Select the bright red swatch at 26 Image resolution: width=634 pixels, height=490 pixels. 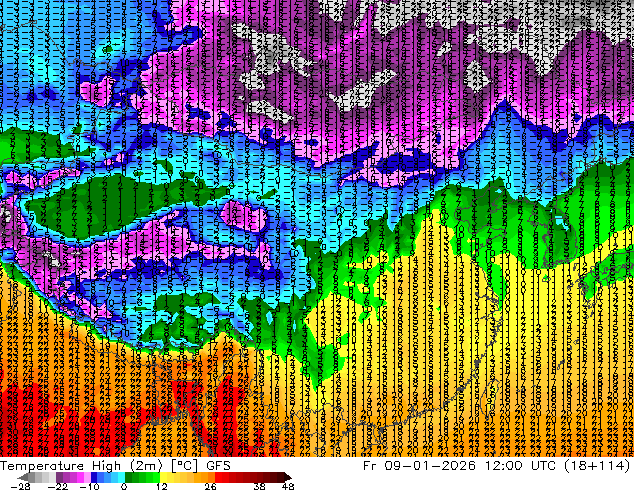pos(218,477)
